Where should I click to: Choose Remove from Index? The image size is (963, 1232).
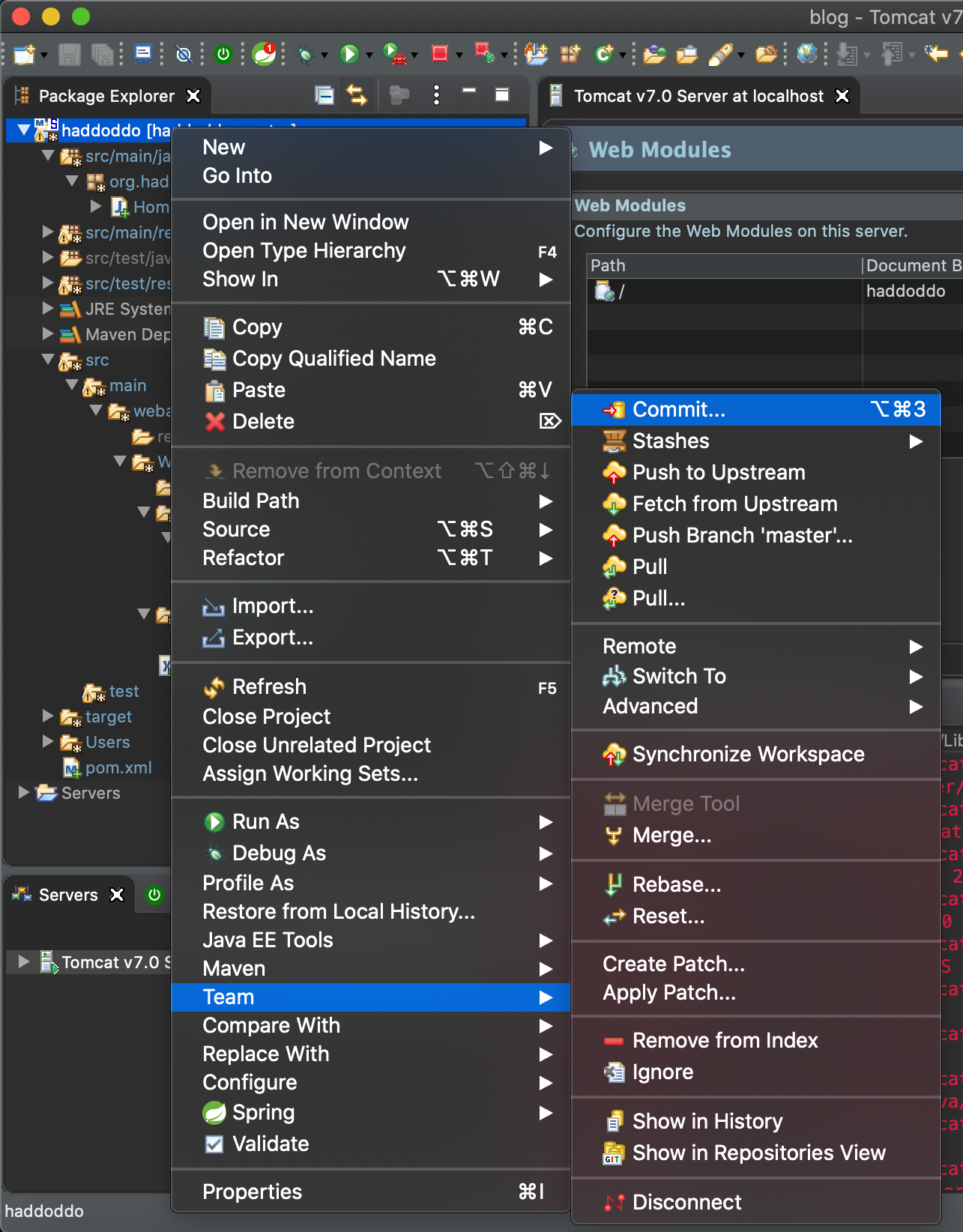pyautogui.click(x=755, y=1040)
